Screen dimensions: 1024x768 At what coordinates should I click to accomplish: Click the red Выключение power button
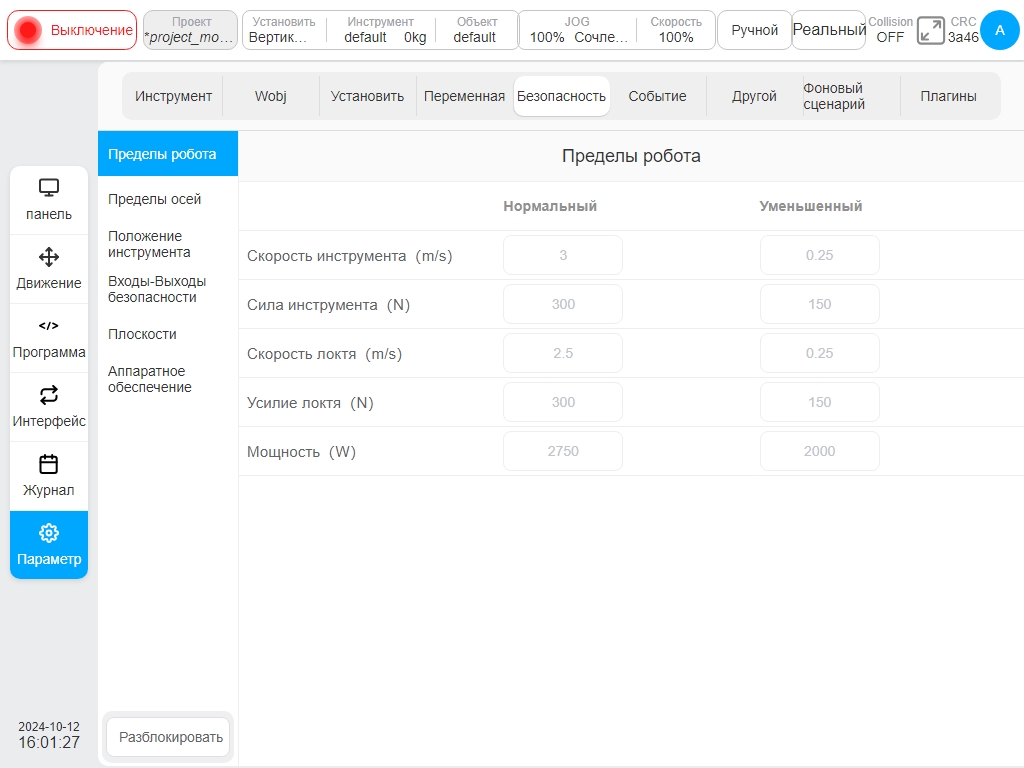pos(72,30)
